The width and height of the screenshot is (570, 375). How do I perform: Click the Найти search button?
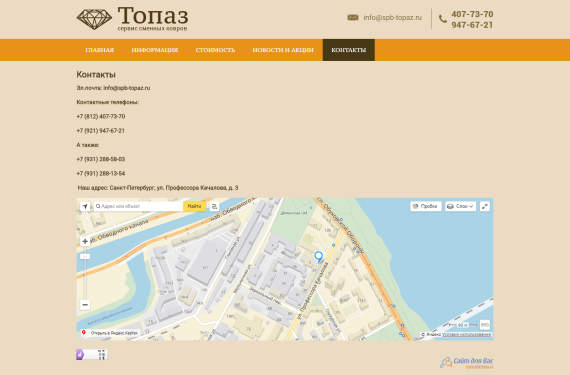click(194, 206)
